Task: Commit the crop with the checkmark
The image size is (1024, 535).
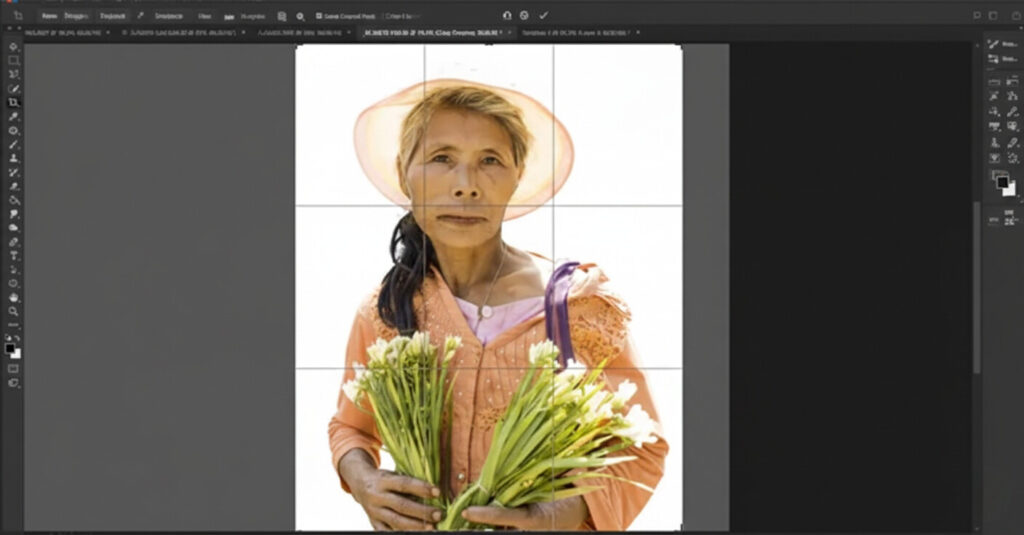Action: click(x=543, y=15)
